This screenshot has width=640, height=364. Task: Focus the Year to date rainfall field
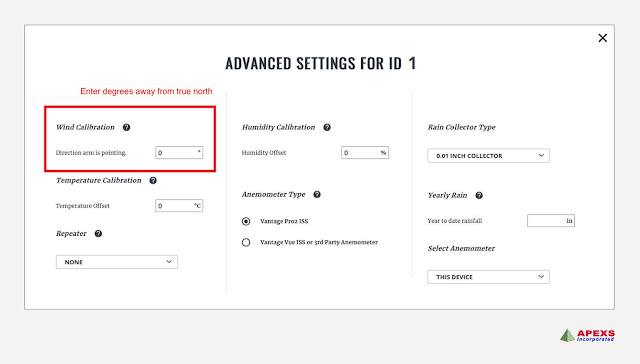tap(551, 221)
